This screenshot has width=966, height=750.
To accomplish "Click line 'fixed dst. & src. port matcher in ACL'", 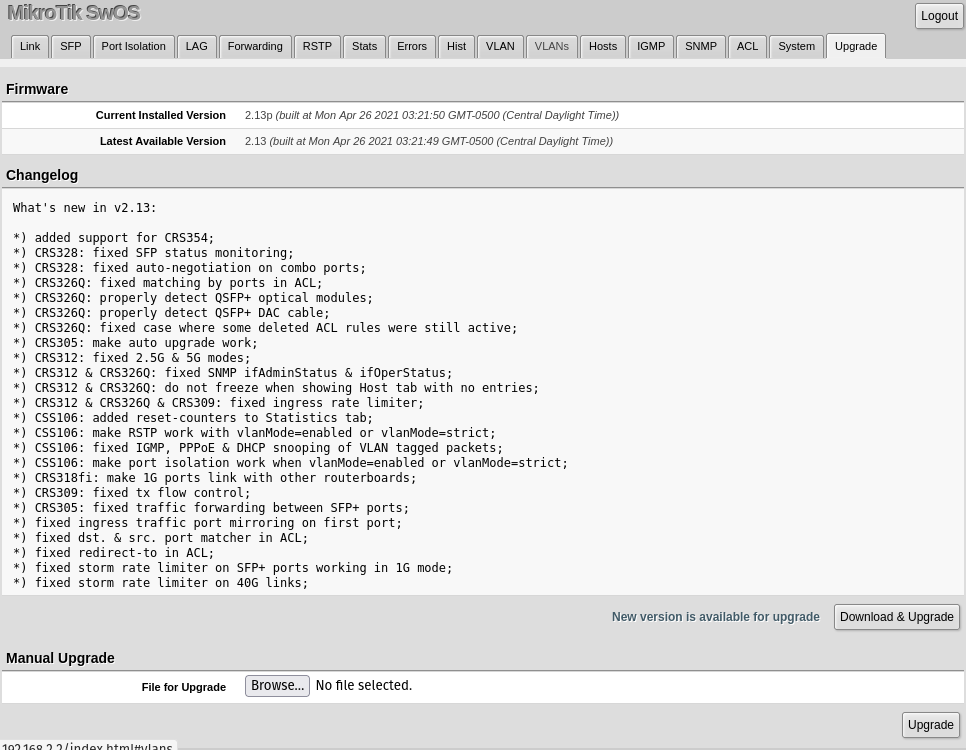I will pyautogui.click(x=160, y=537).
